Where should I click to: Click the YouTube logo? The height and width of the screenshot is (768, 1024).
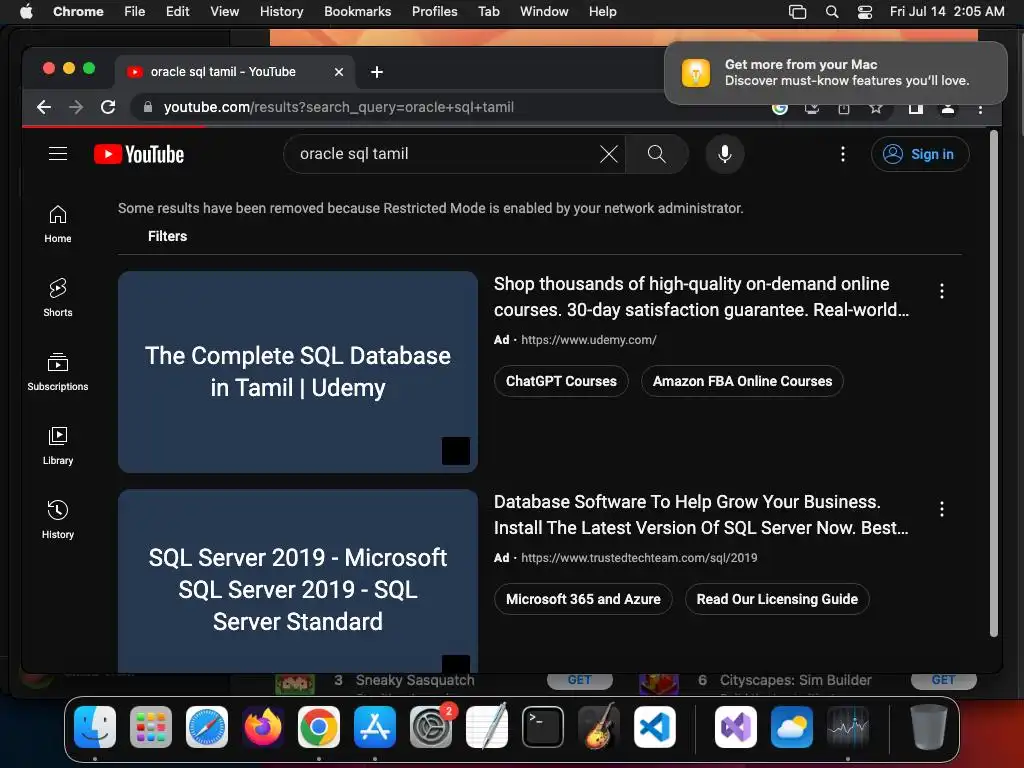(x=139, y=154)
